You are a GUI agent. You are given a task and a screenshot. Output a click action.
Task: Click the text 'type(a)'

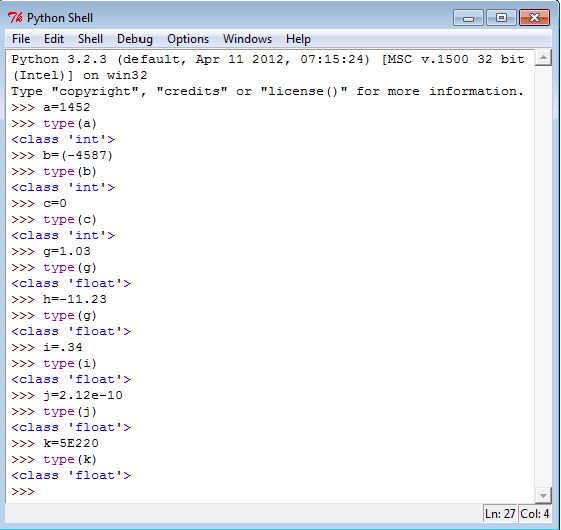70,123
